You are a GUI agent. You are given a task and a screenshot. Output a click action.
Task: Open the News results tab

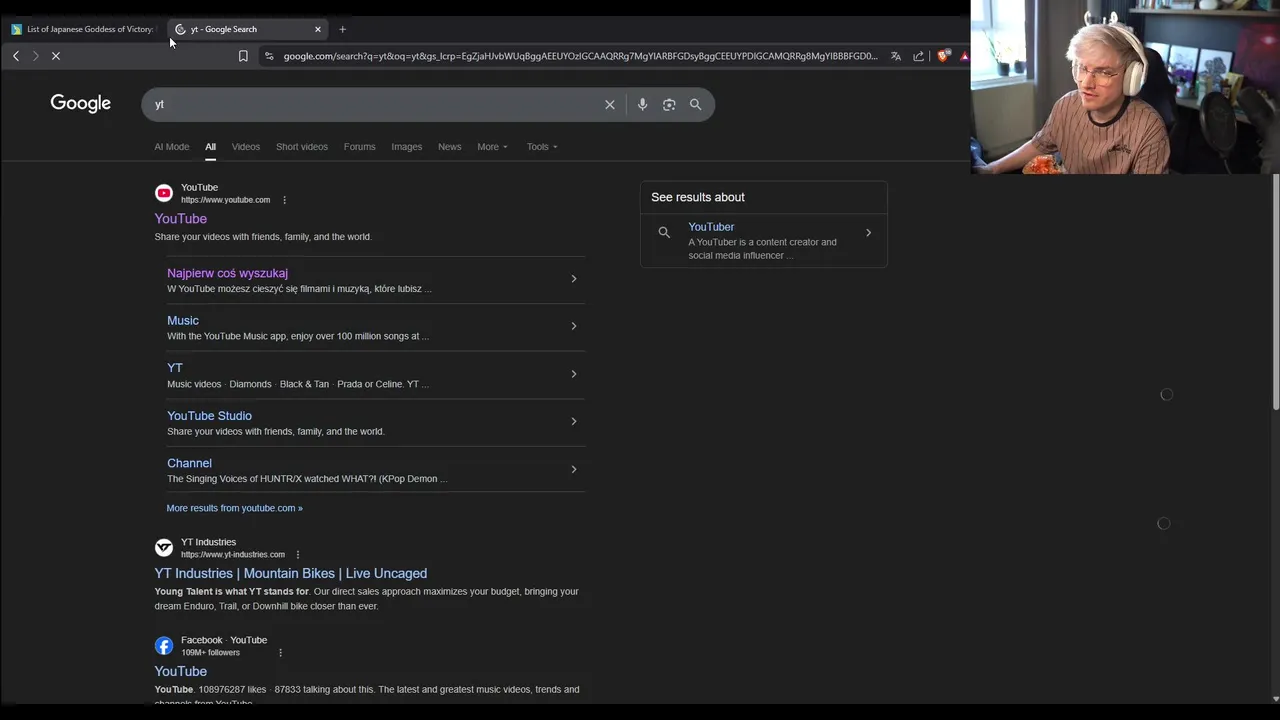coord(450,147)
